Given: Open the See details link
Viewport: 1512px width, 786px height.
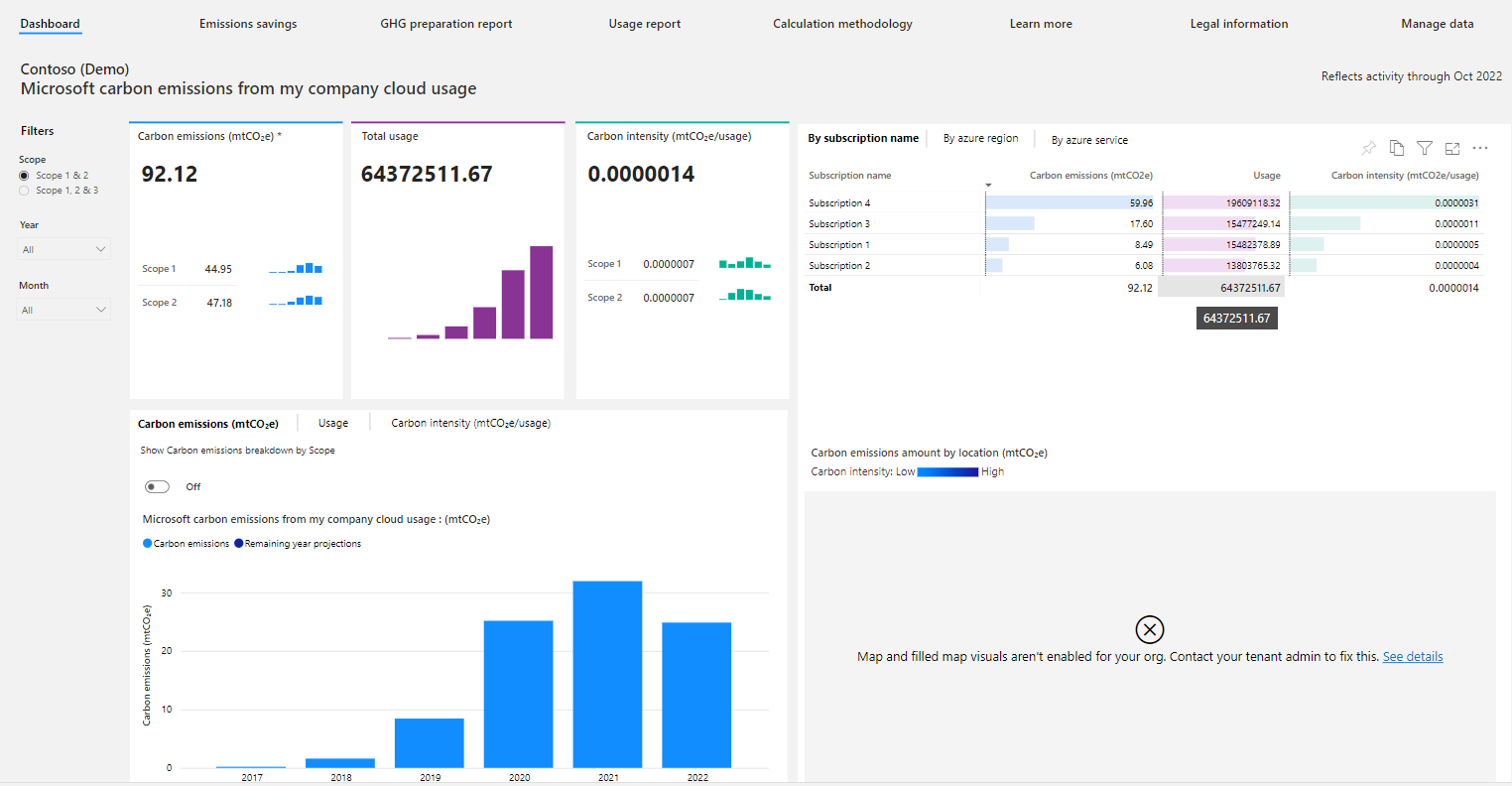Looking at the screenshot, I should [1412, 656].
